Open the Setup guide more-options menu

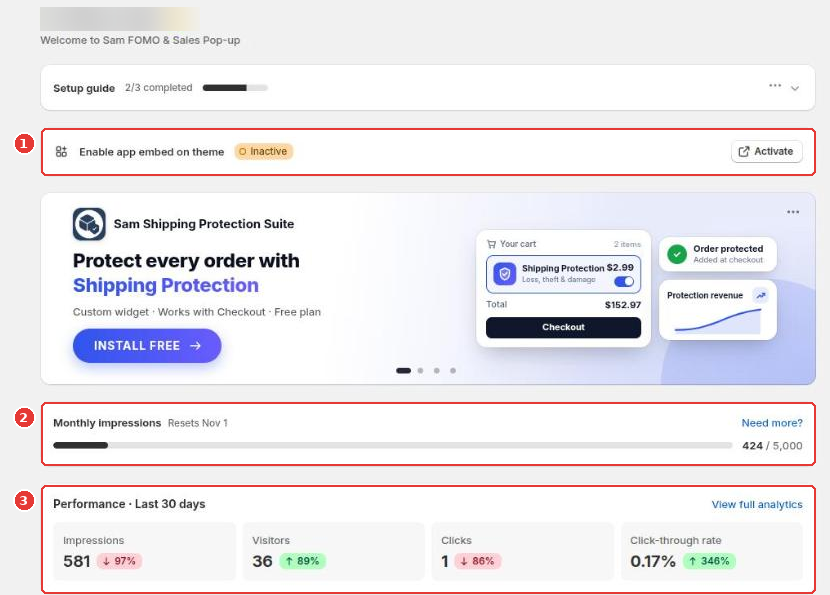[775, 86]
